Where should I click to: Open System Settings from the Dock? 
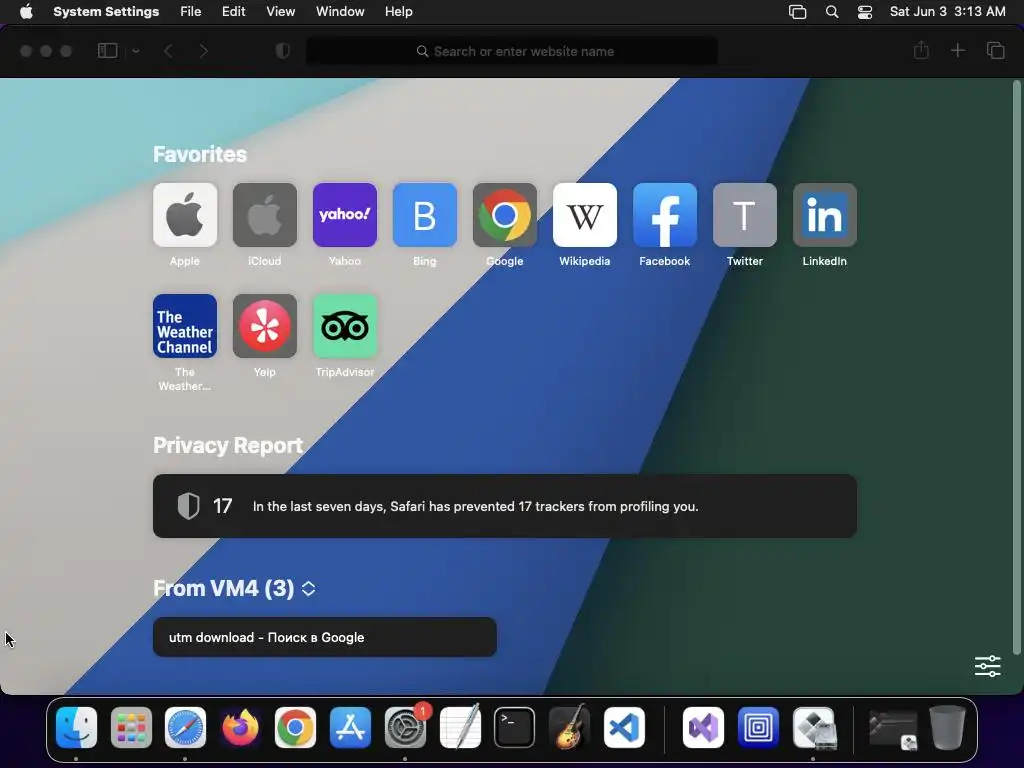point(405,727)
